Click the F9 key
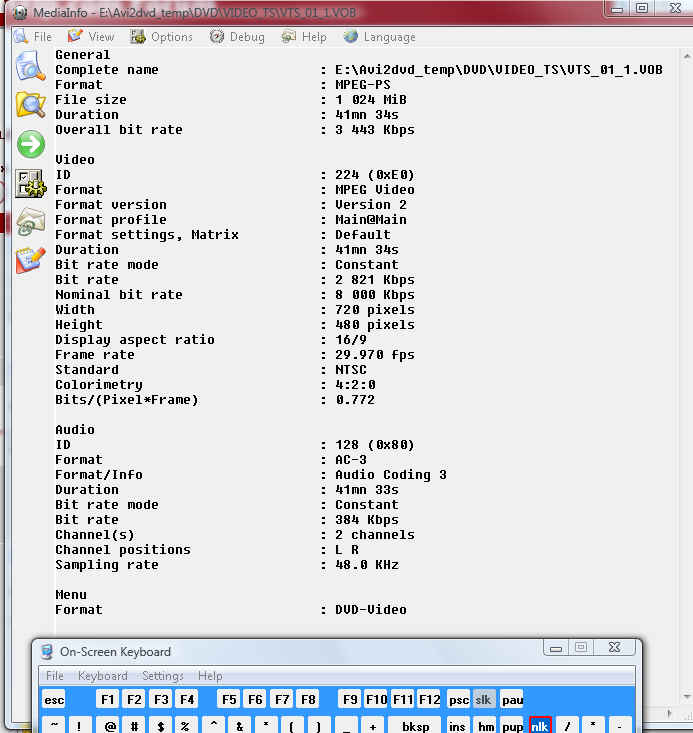This screenshot has width=693, height=733. click(x=350, y=699)
